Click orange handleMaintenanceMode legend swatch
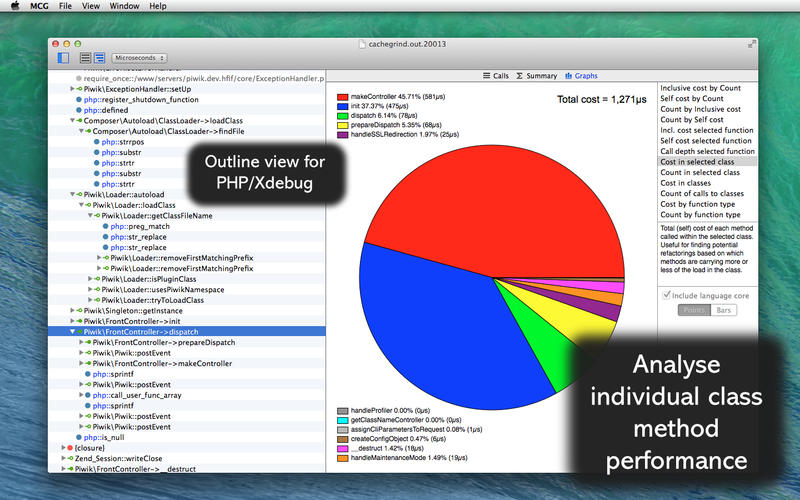 pos(342,458)
